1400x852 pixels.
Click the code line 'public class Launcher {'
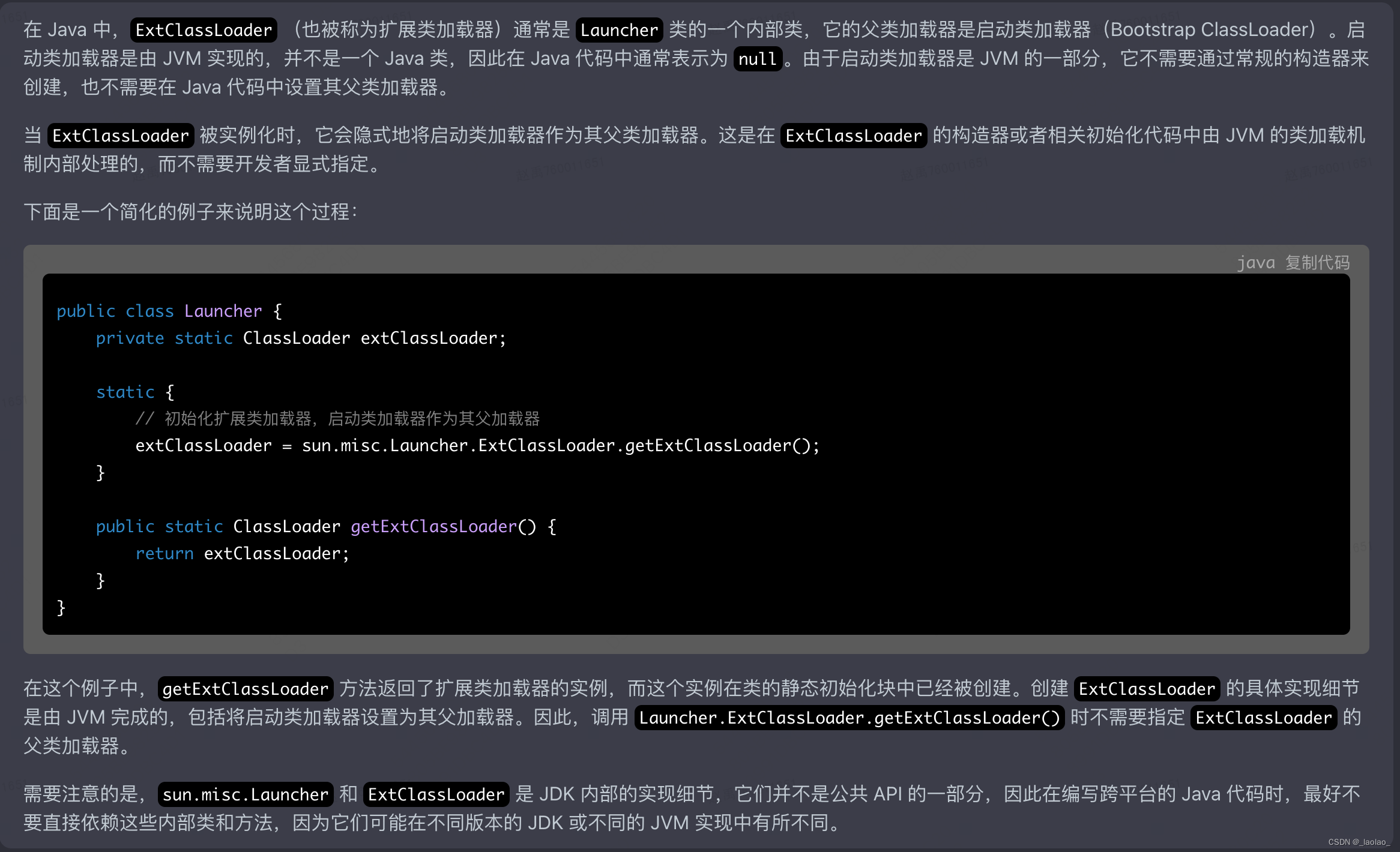tap(169, 311)
